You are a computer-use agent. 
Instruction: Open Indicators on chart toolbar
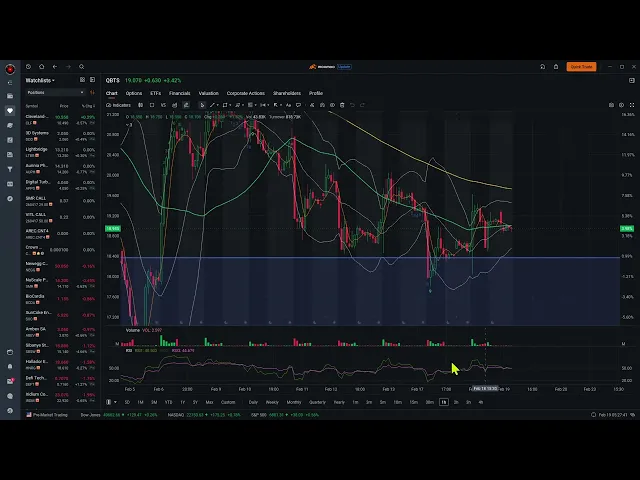click(118, 105)
